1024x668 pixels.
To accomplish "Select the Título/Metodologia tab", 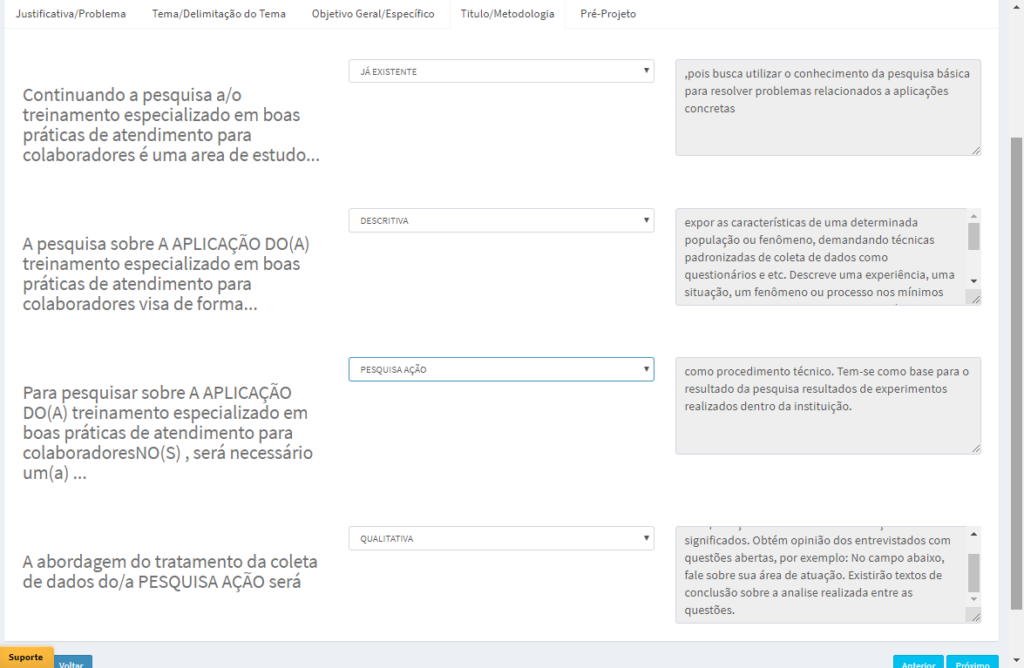I will coord(507,15).
